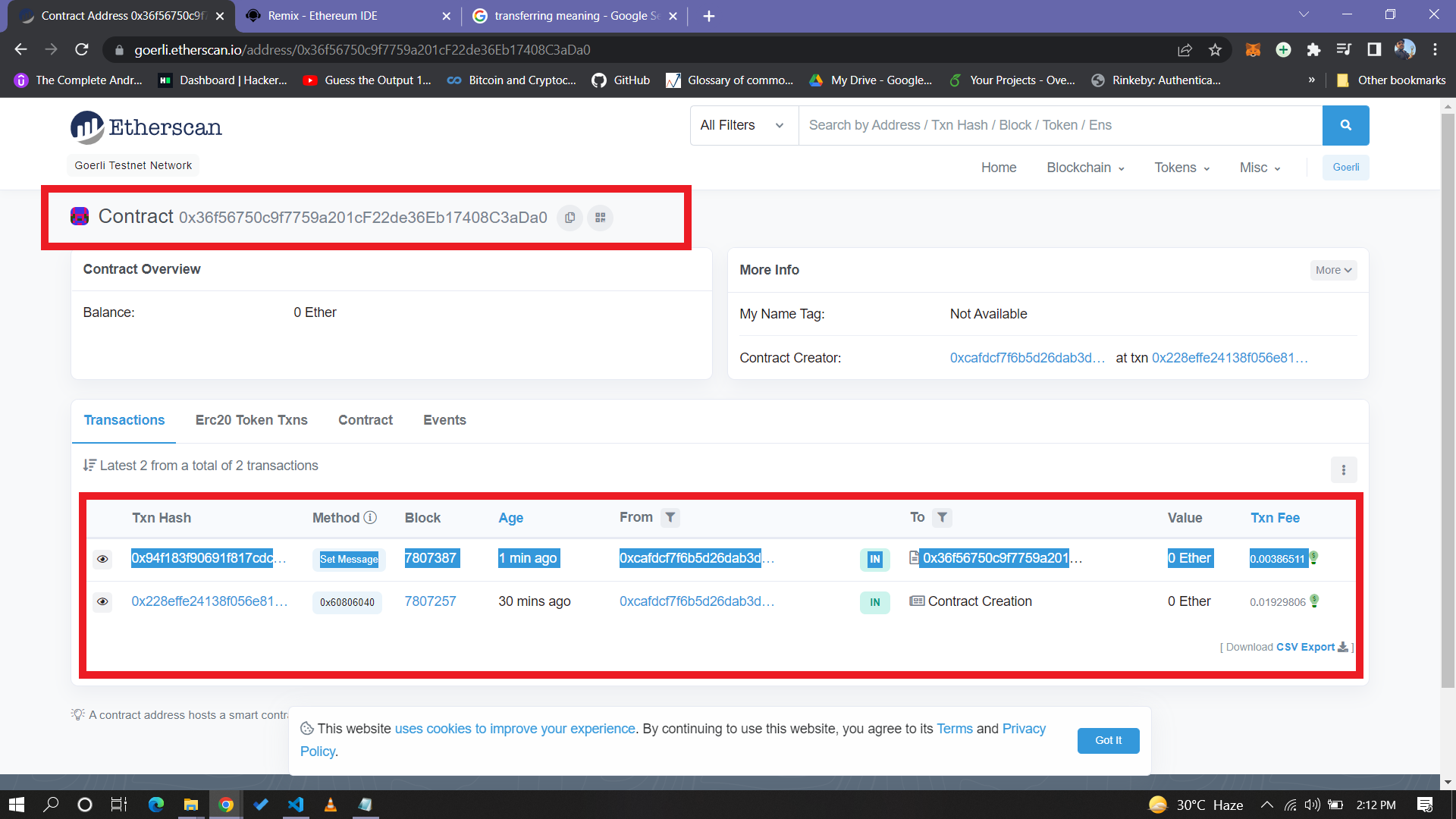Viewport: 1456px width, 819px height.
Task: Open File Explorer from the taskbar
Action: (191, 805)
